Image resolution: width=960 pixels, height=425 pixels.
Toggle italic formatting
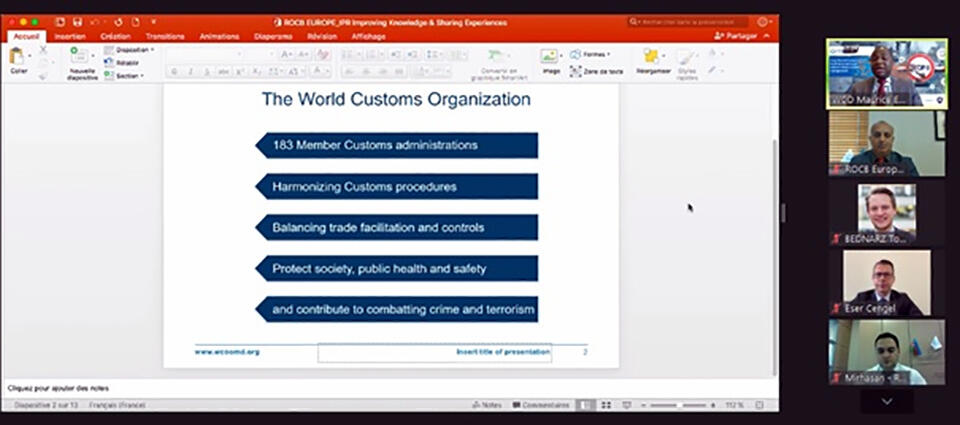click(190, 72)
